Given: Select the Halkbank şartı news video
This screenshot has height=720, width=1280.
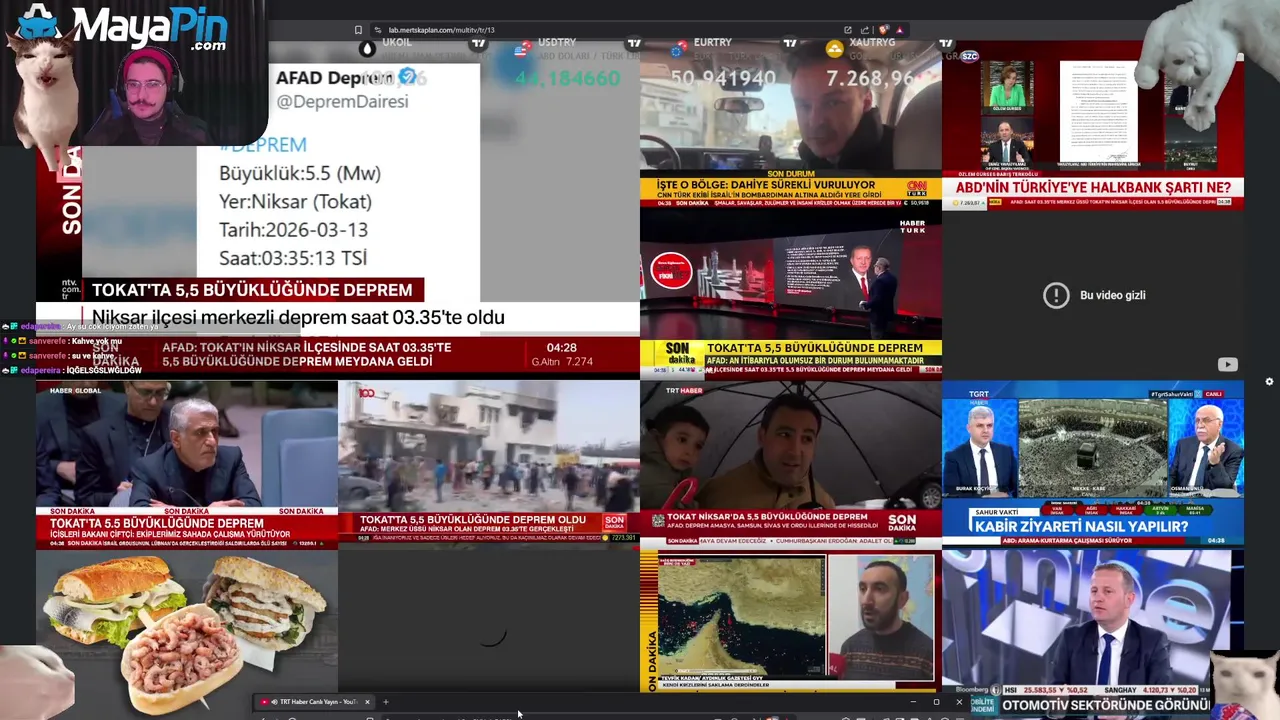Looking at the screenshot, I should [x=1093, y=124].
